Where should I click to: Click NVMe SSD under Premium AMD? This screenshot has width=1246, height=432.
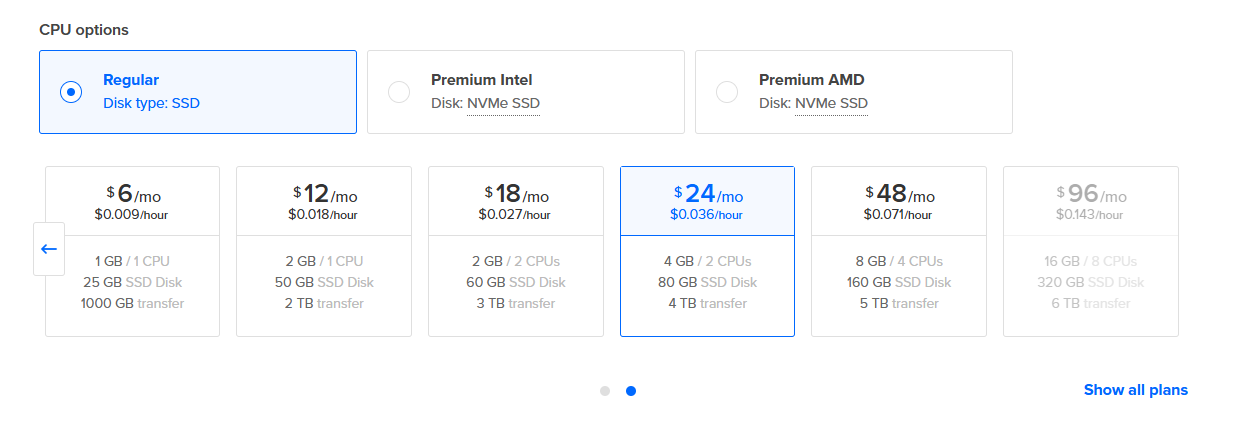831,103
